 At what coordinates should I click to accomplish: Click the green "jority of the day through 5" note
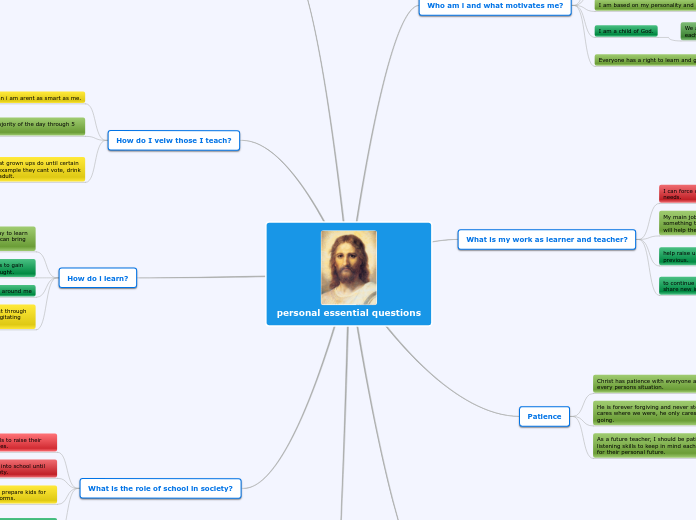[x=42, y=127]
